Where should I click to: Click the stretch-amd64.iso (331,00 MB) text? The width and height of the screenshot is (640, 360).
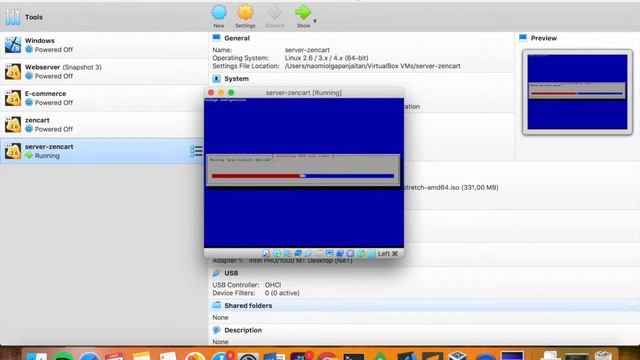(451, 187)
